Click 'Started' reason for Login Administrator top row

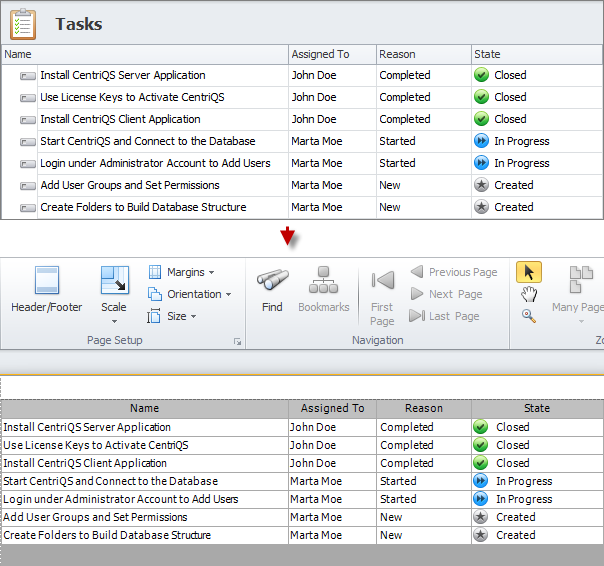pyautogui.click(x=397, y=163)
